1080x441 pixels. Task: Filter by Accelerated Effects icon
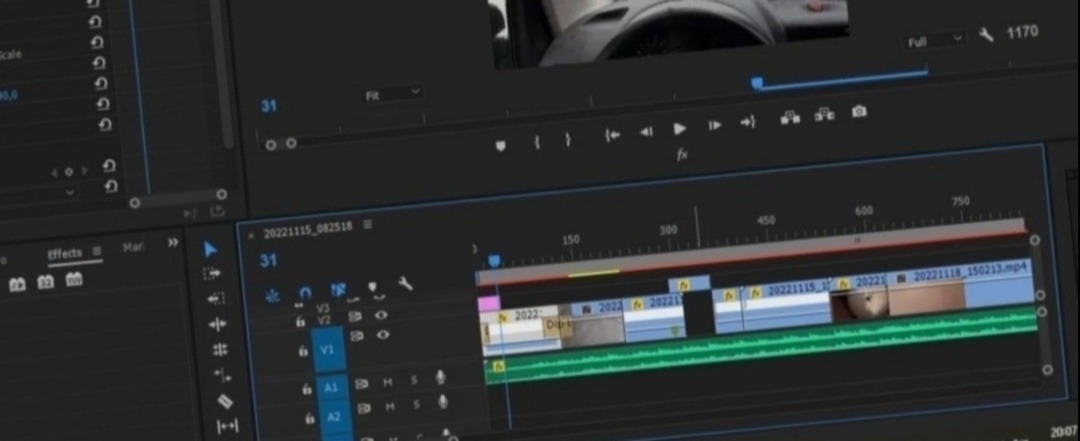[17, 284]
